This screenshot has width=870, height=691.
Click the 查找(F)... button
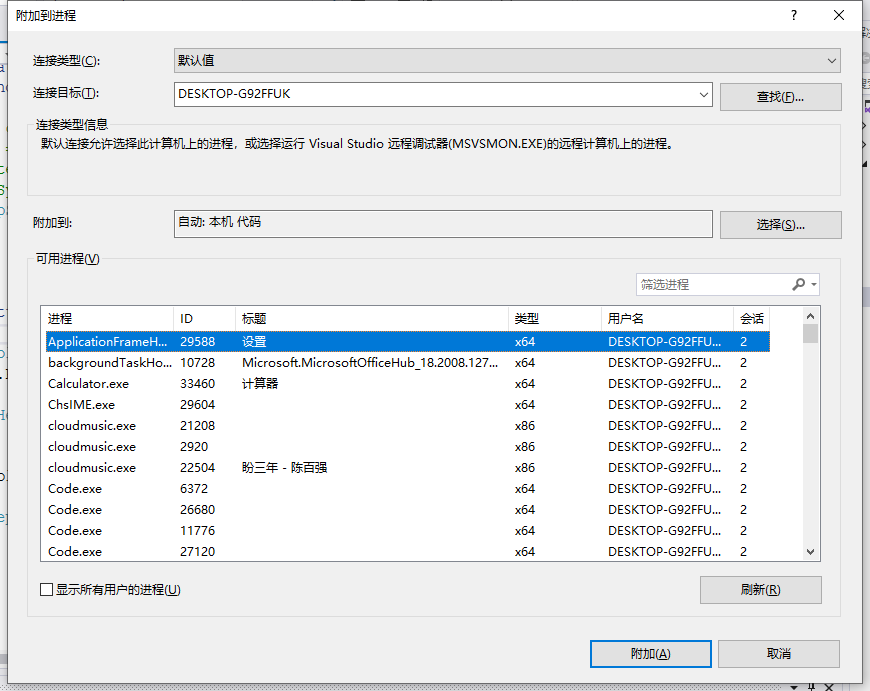click(x=780, y=97)
